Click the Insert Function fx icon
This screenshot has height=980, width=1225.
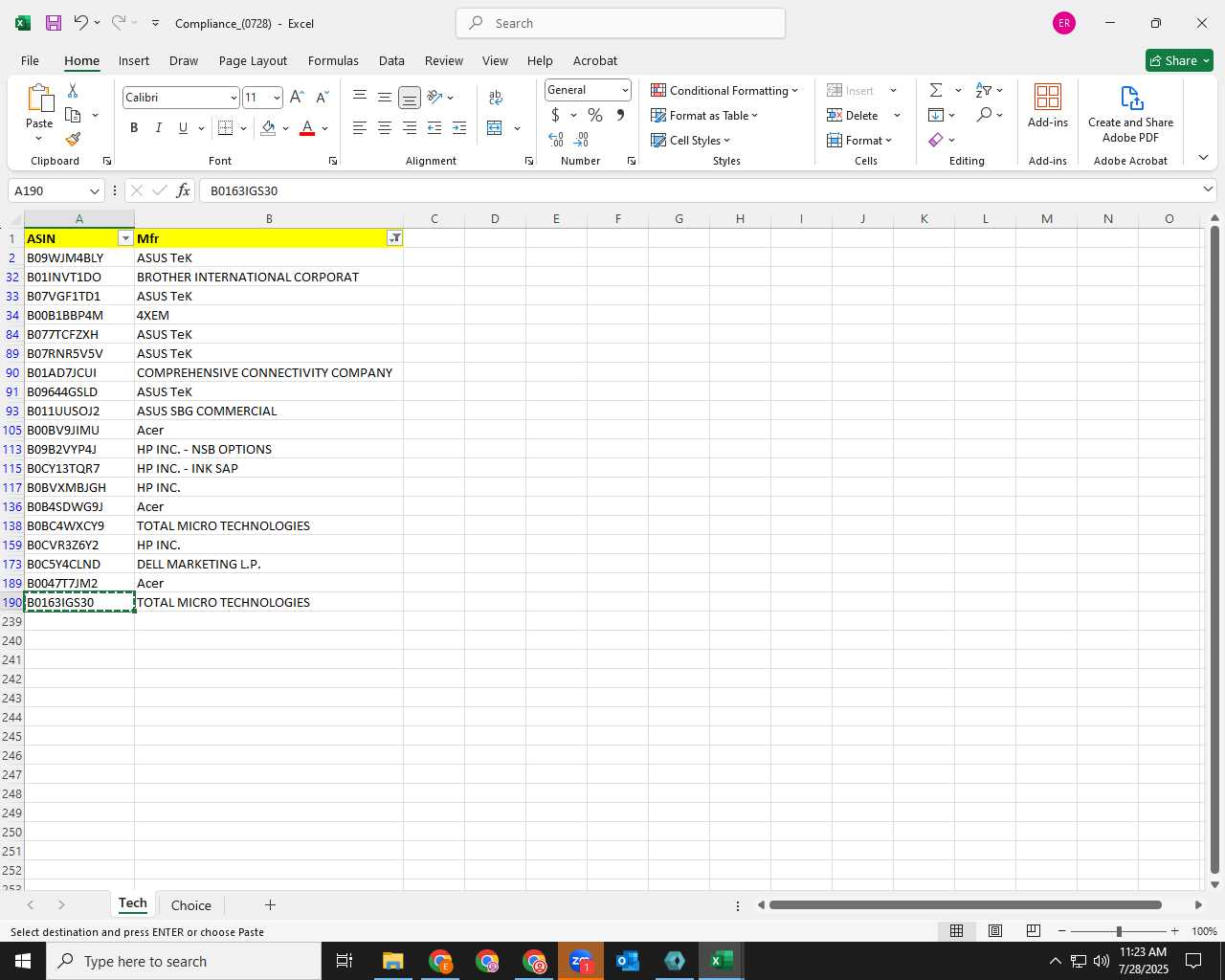pos(184,190)
